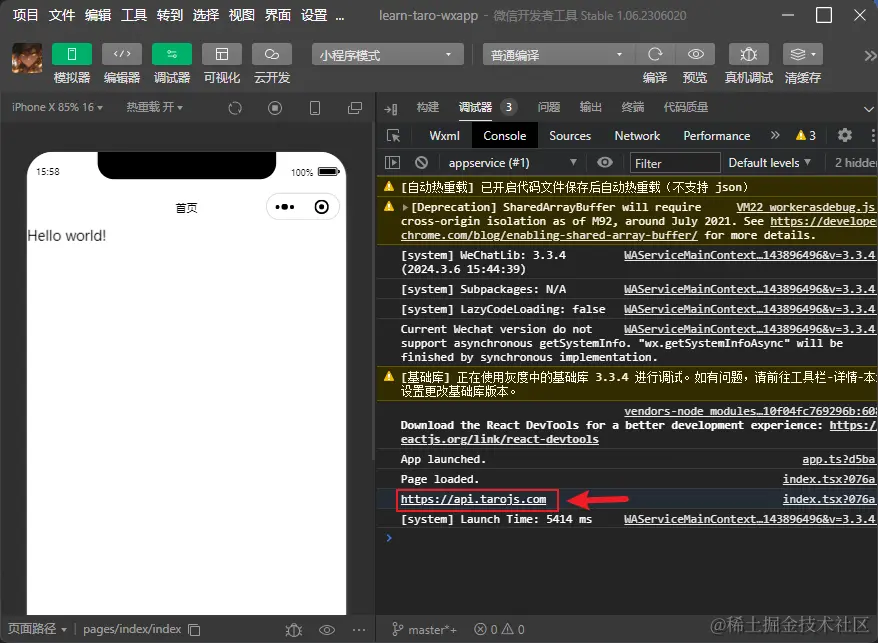Click the status bar errors and warnings count
Image resolution: width=878 pixels, height=643 pixels.
(x=499, y=630)
